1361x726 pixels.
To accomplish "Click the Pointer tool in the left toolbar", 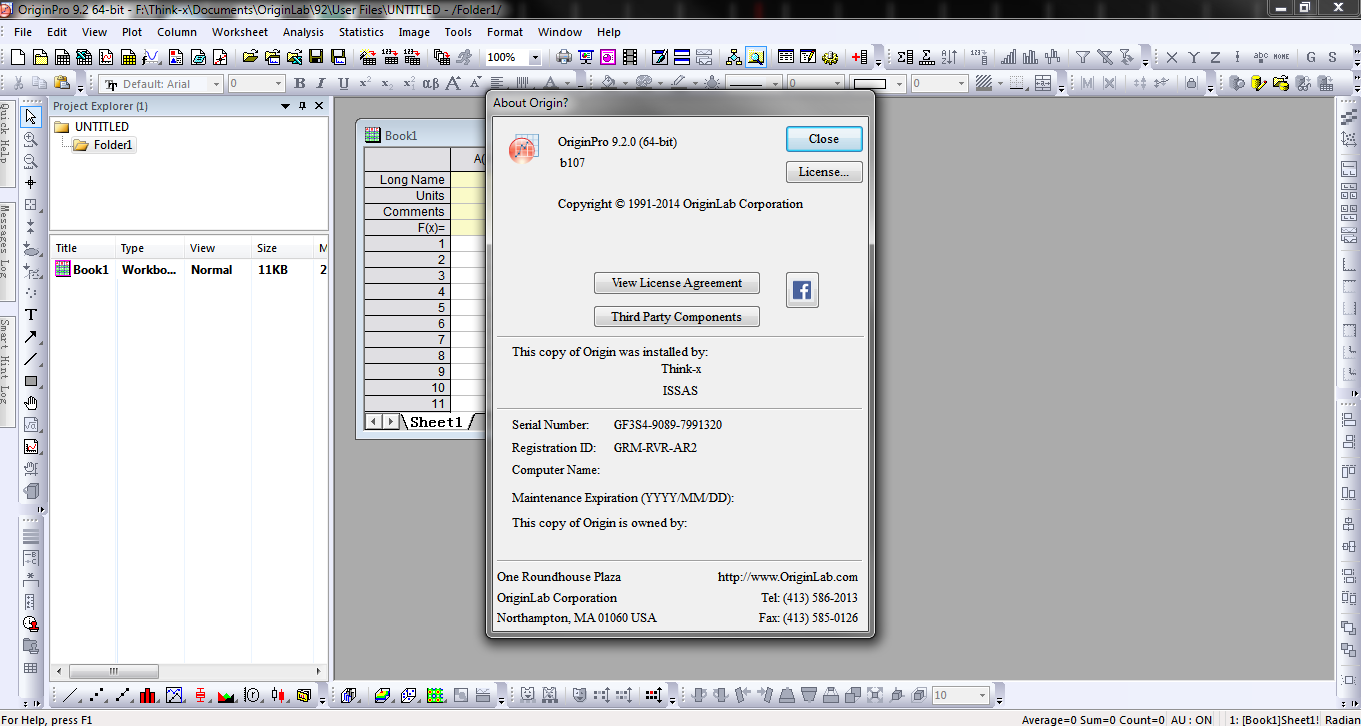I will tap(31, 117).
